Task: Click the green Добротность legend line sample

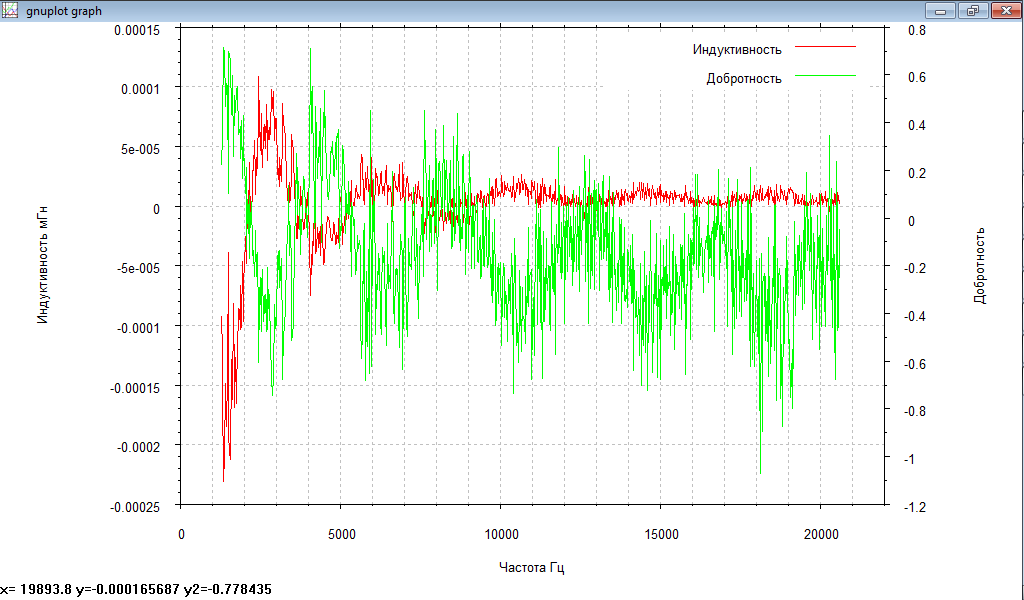Action: pyautogui.click(x=825, y=76)
